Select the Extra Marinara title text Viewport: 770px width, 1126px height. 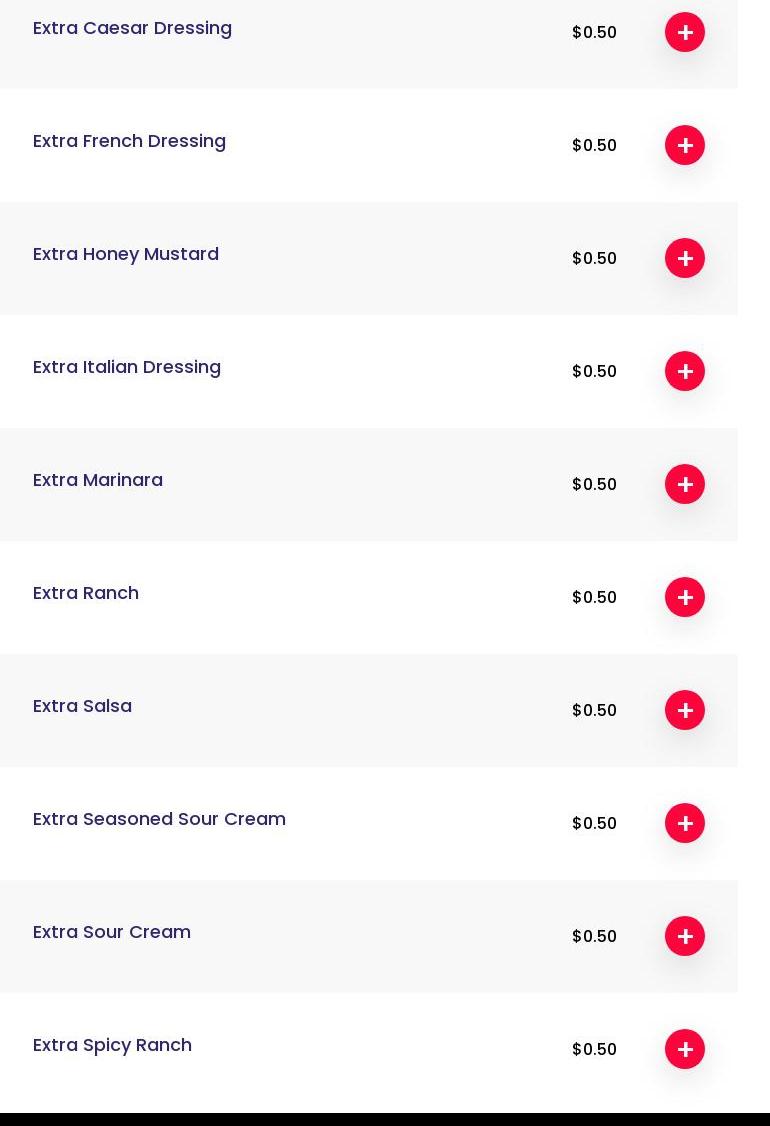[98, 480]
